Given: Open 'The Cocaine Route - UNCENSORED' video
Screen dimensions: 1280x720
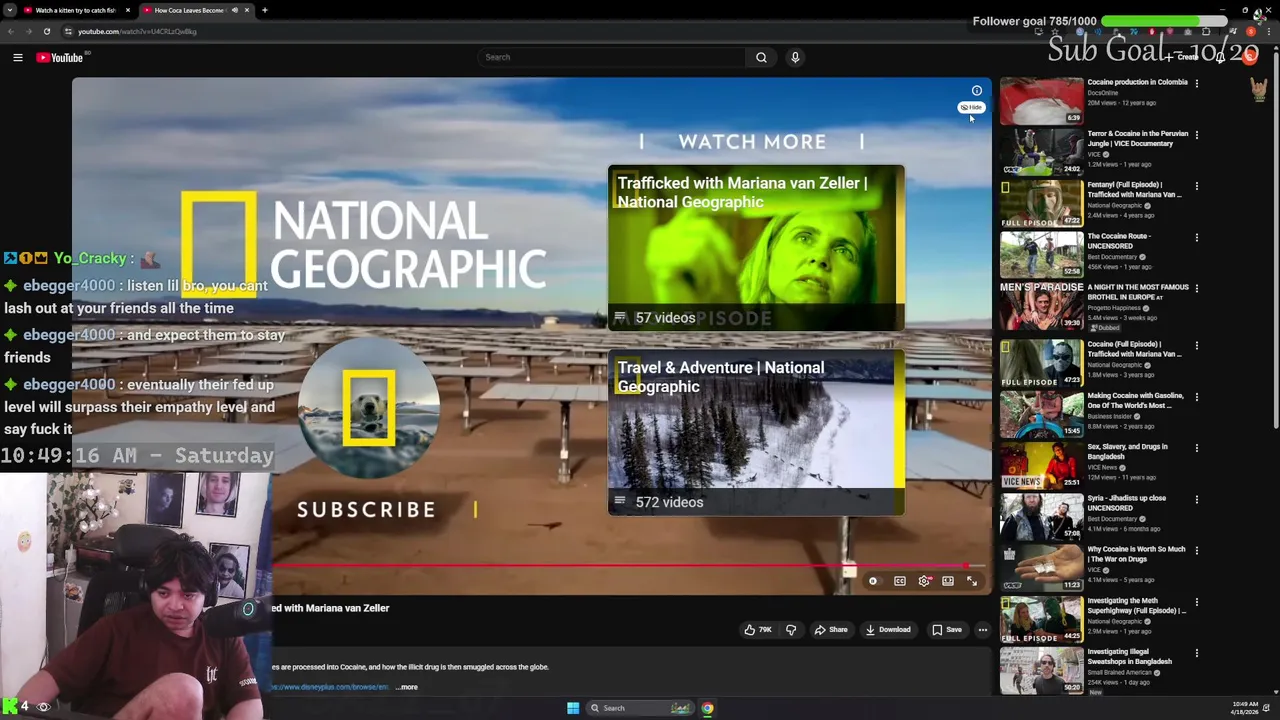Looking at the screenshot, I should tap(1119, 241).
